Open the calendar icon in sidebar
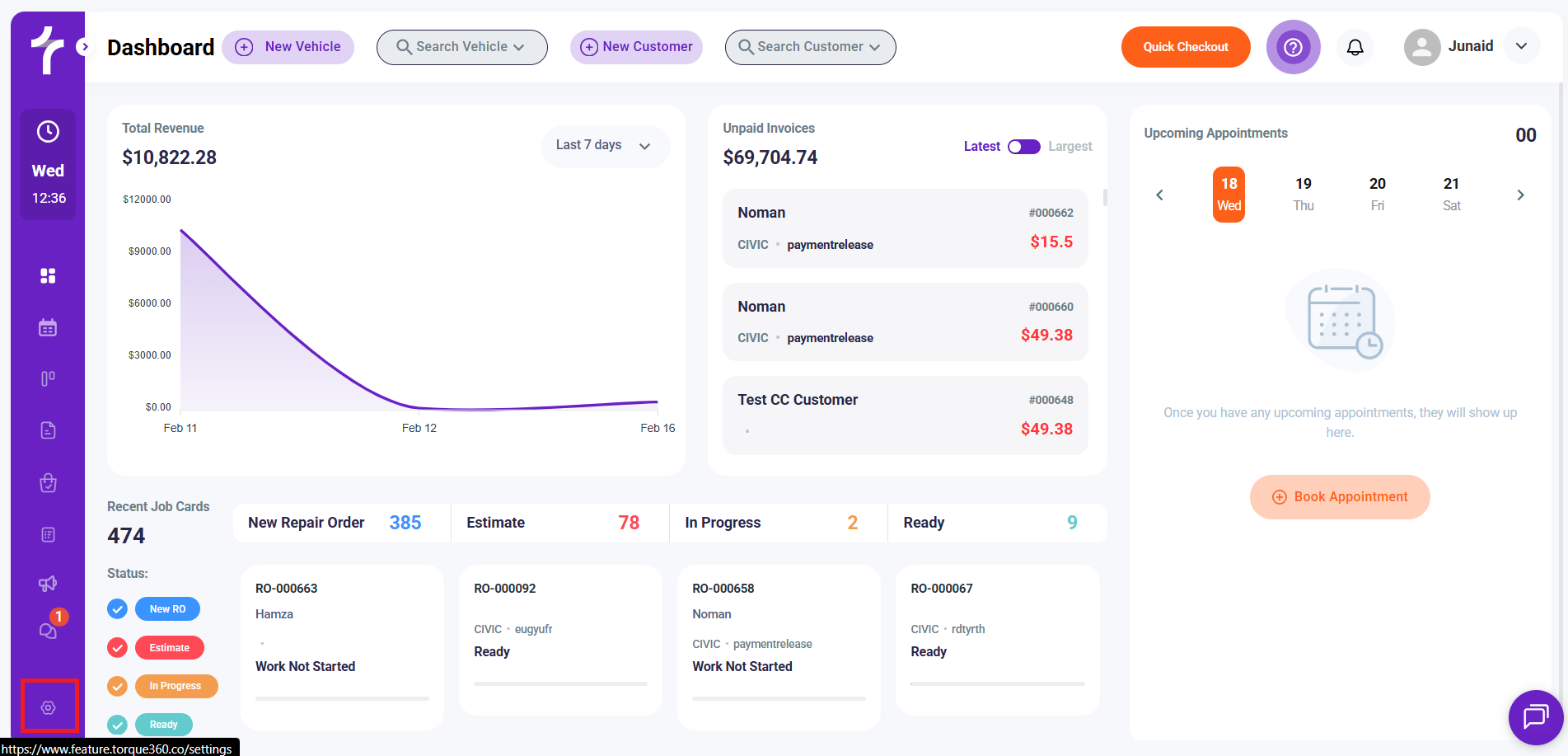 (48, 327)
